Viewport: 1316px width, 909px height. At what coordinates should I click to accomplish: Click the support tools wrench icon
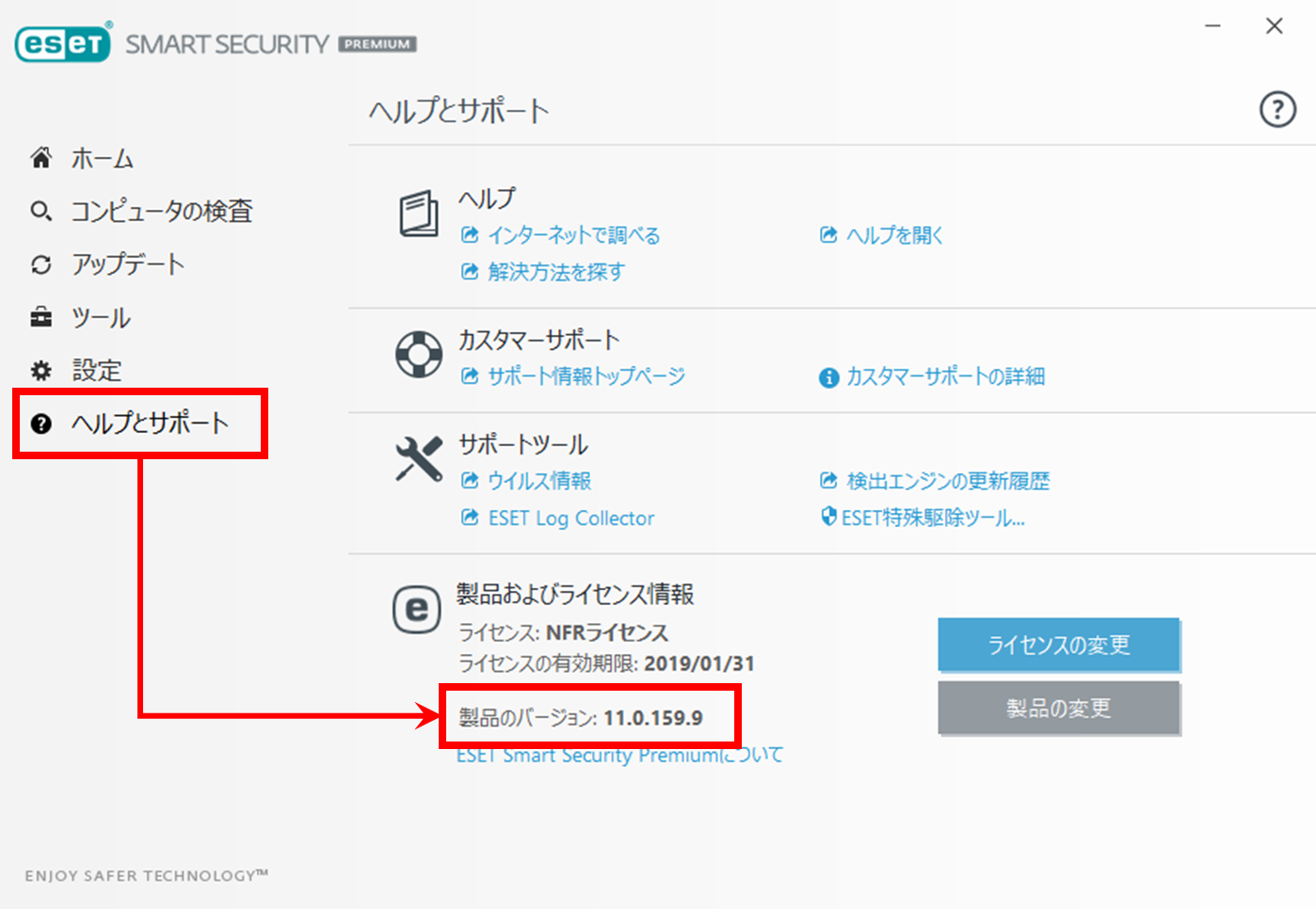pyautogui.click(x=419, y=459)
